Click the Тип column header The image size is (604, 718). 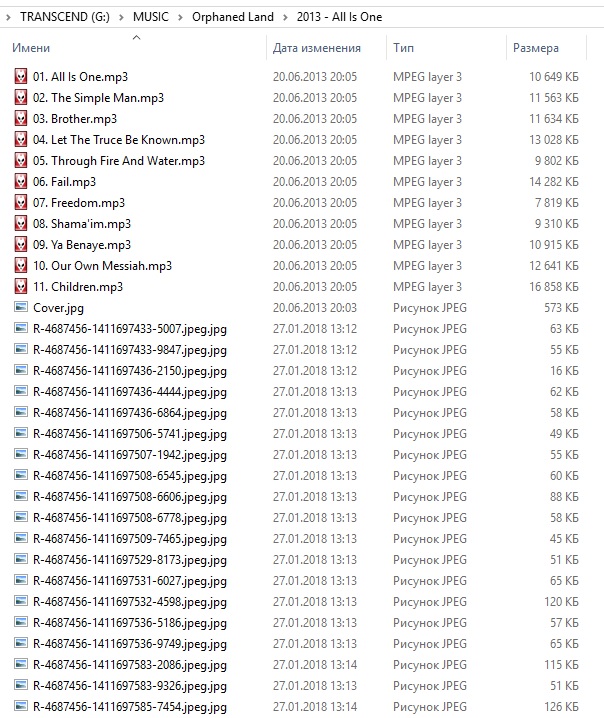404,48
